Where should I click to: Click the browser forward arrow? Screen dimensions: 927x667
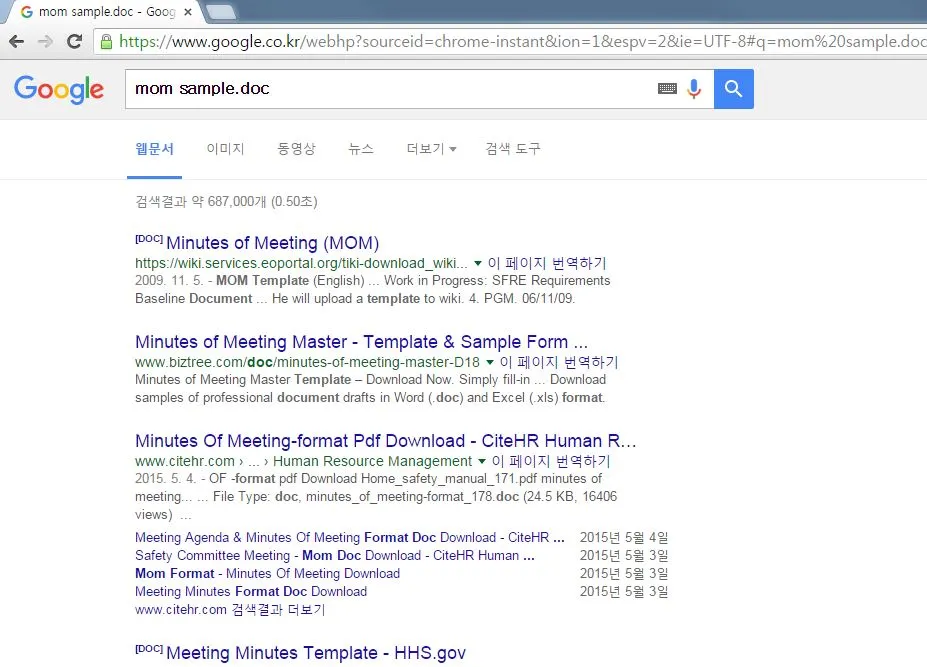click(x=46, y=41)
